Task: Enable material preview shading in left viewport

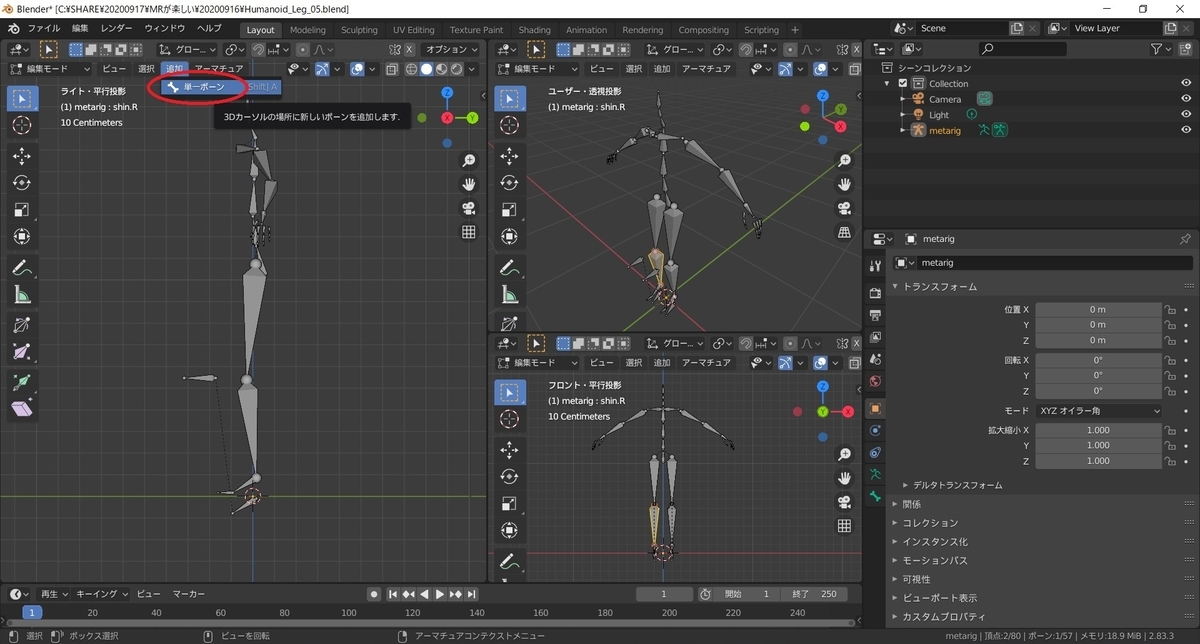Action: click(x=441, y=69)
